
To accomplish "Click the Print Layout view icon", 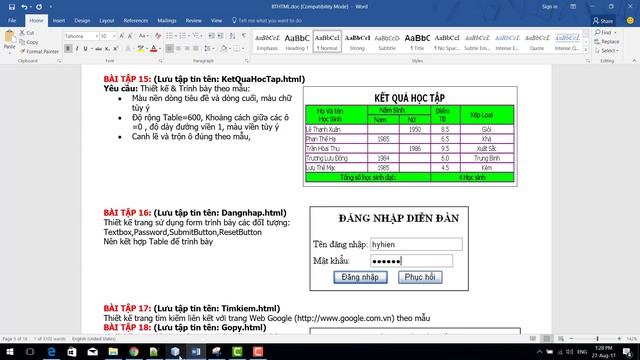I will pyautogui.click(x=547, y=339).
